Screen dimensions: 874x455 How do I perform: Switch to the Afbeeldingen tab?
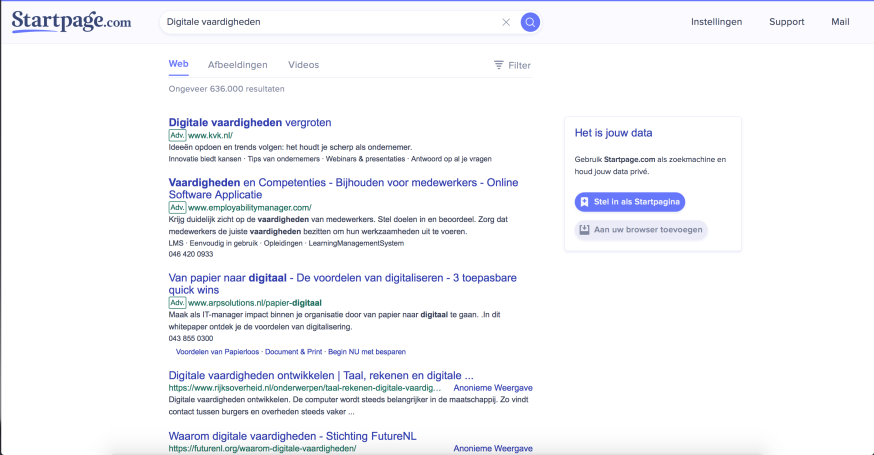(237, 65)
